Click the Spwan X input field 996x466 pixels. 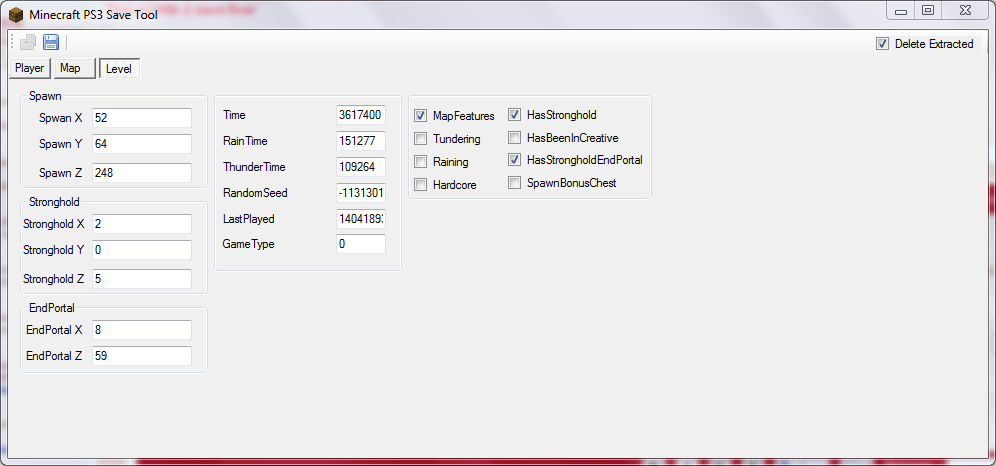click(142, 117)
